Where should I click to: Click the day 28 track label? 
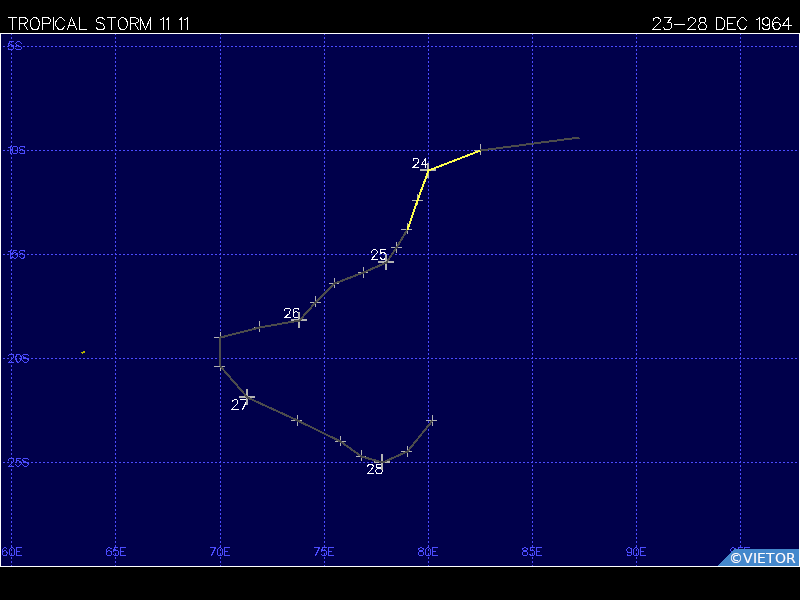pos(374,469)
